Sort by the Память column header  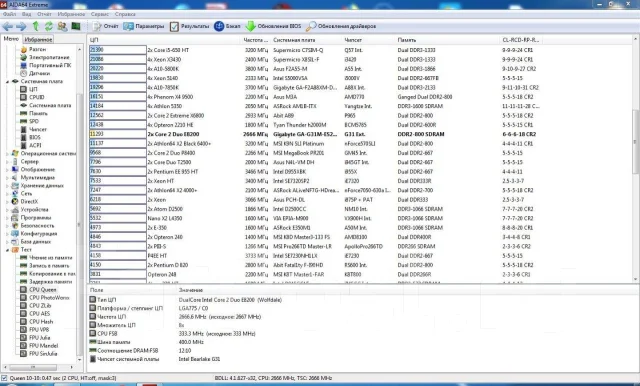click(x=407, y=40)
